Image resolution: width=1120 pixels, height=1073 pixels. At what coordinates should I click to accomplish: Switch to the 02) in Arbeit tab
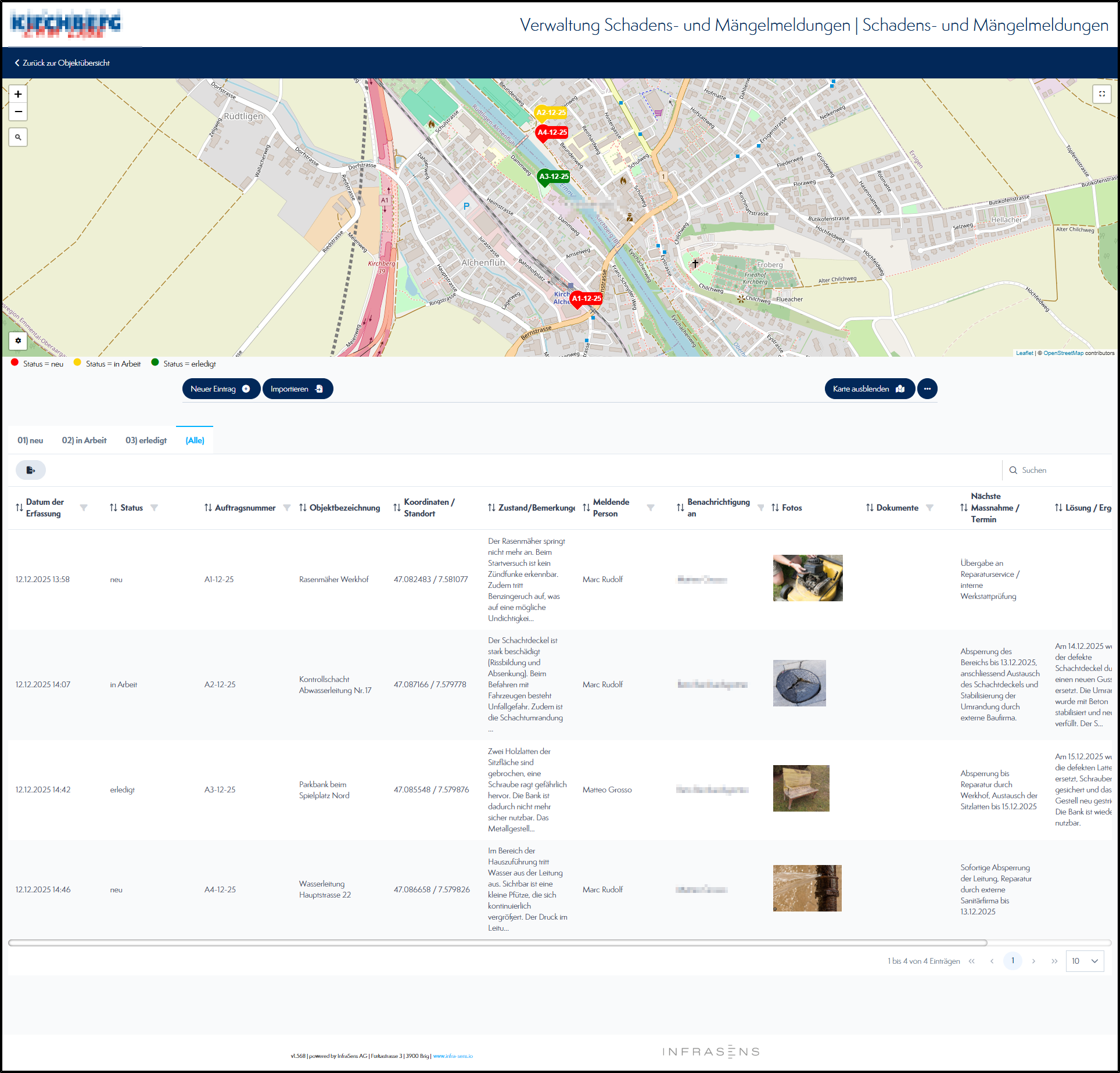pos(84,440)
